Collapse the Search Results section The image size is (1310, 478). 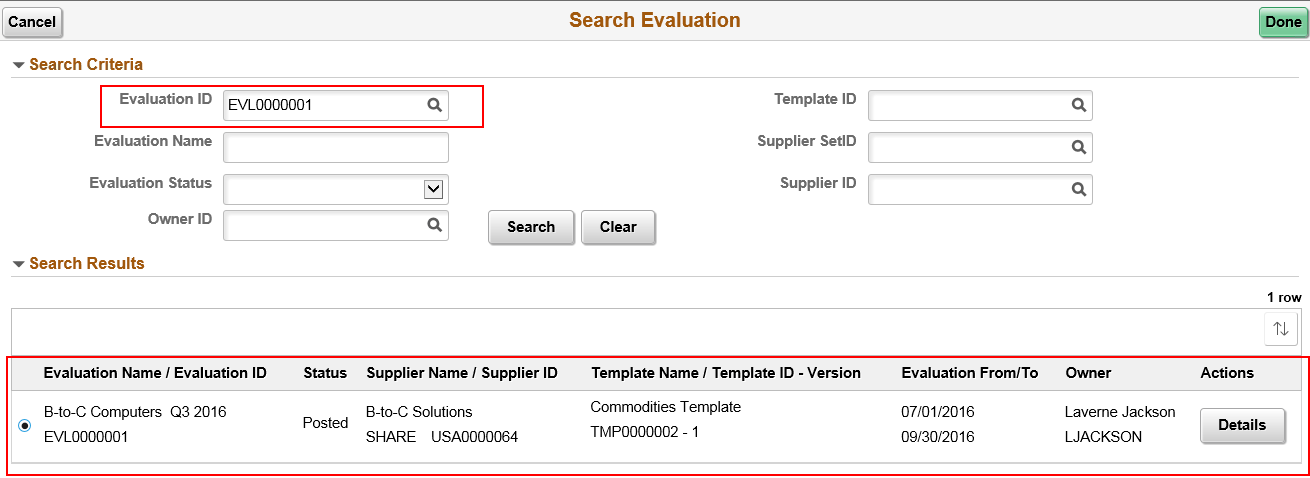pyautogui.click(x=18, y=264)
